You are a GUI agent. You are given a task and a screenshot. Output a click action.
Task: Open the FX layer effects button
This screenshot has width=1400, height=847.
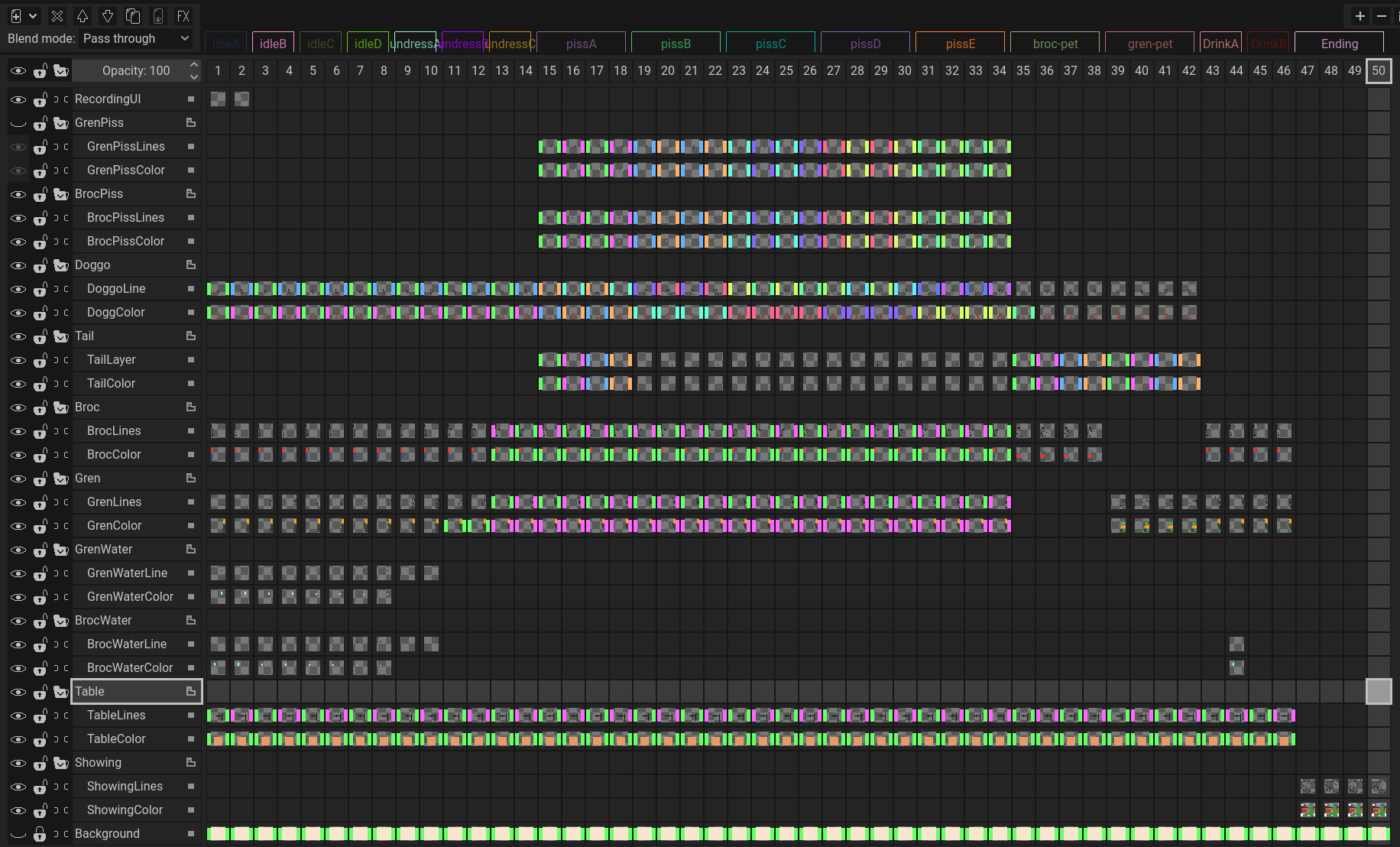[x=183, y=16]
